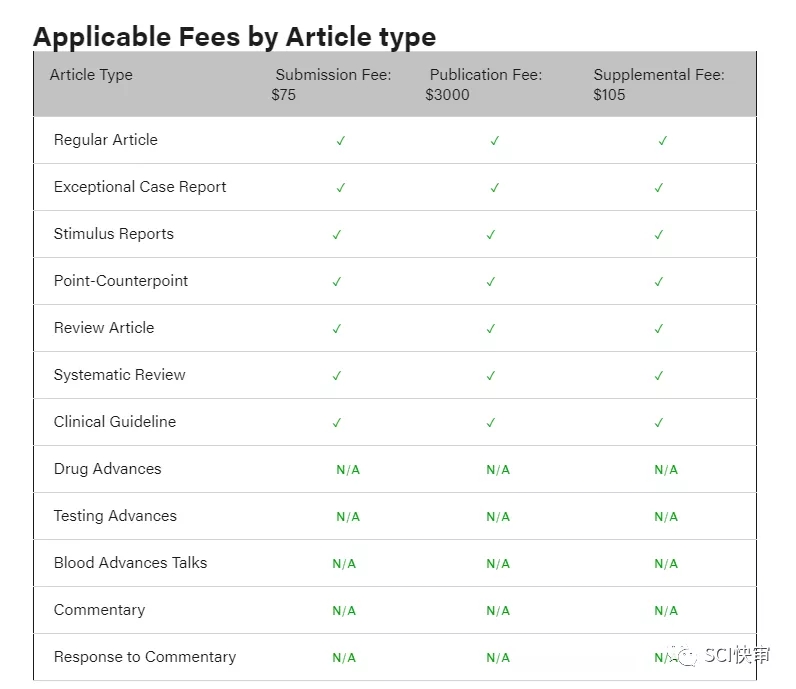Click the Supplemental Fee checkmark for Regular Article
The image size is (796, 689).
(663, 141)
